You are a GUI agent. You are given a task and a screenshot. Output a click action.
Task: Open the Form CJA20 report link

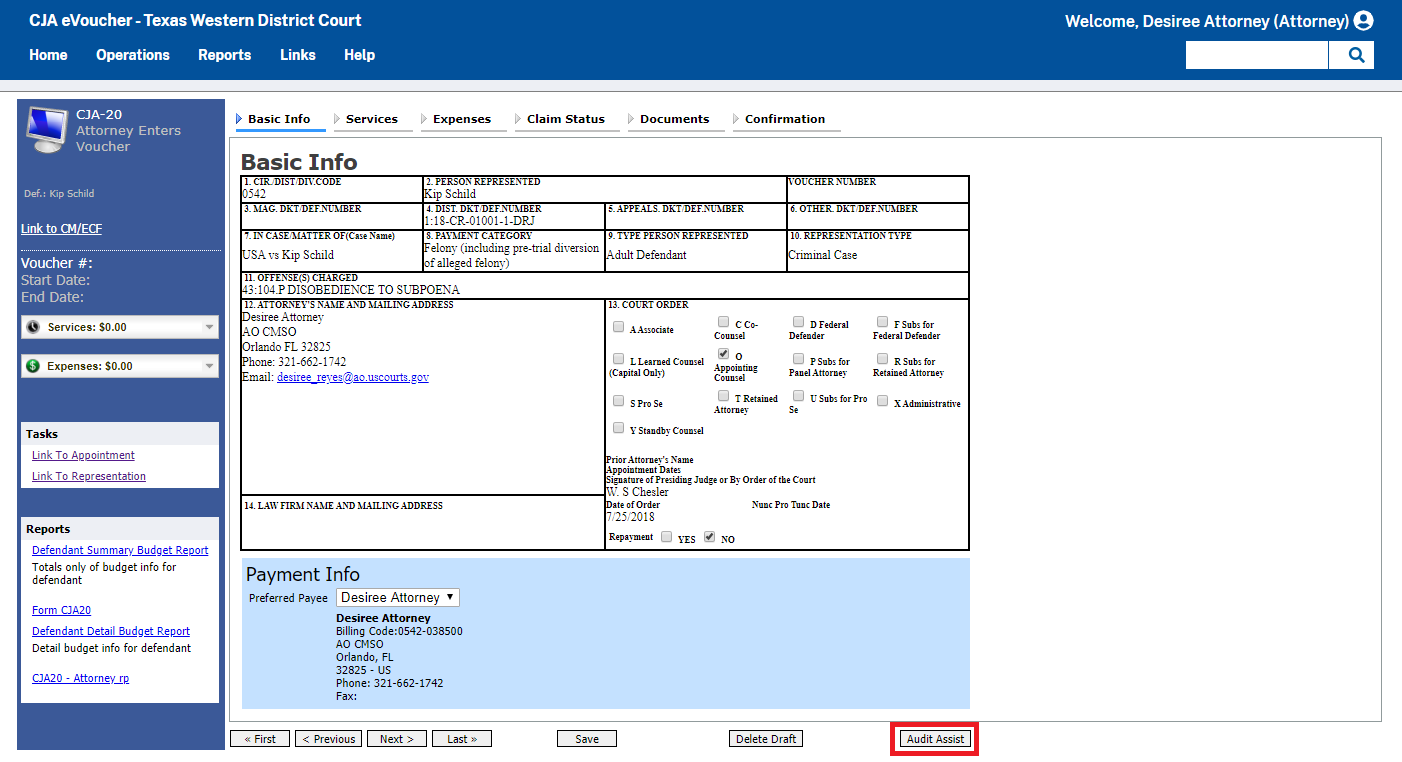[x=61, y=609]
